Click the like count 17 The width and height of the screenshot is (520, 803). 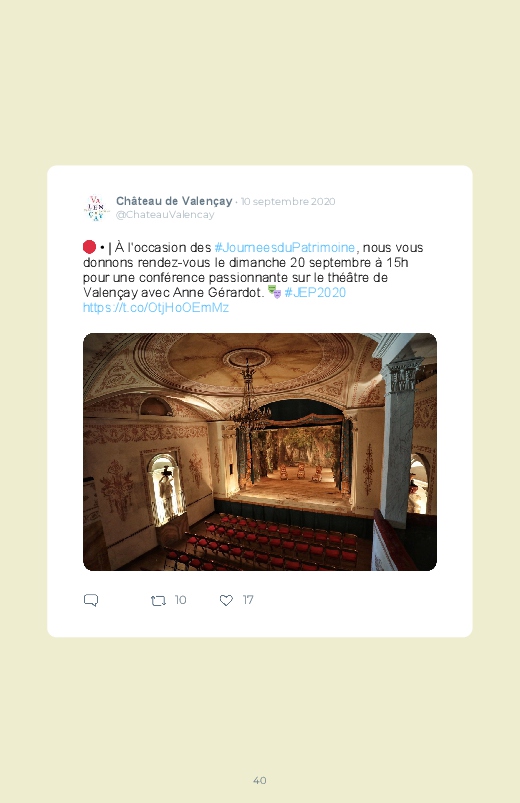coord(248,600)
